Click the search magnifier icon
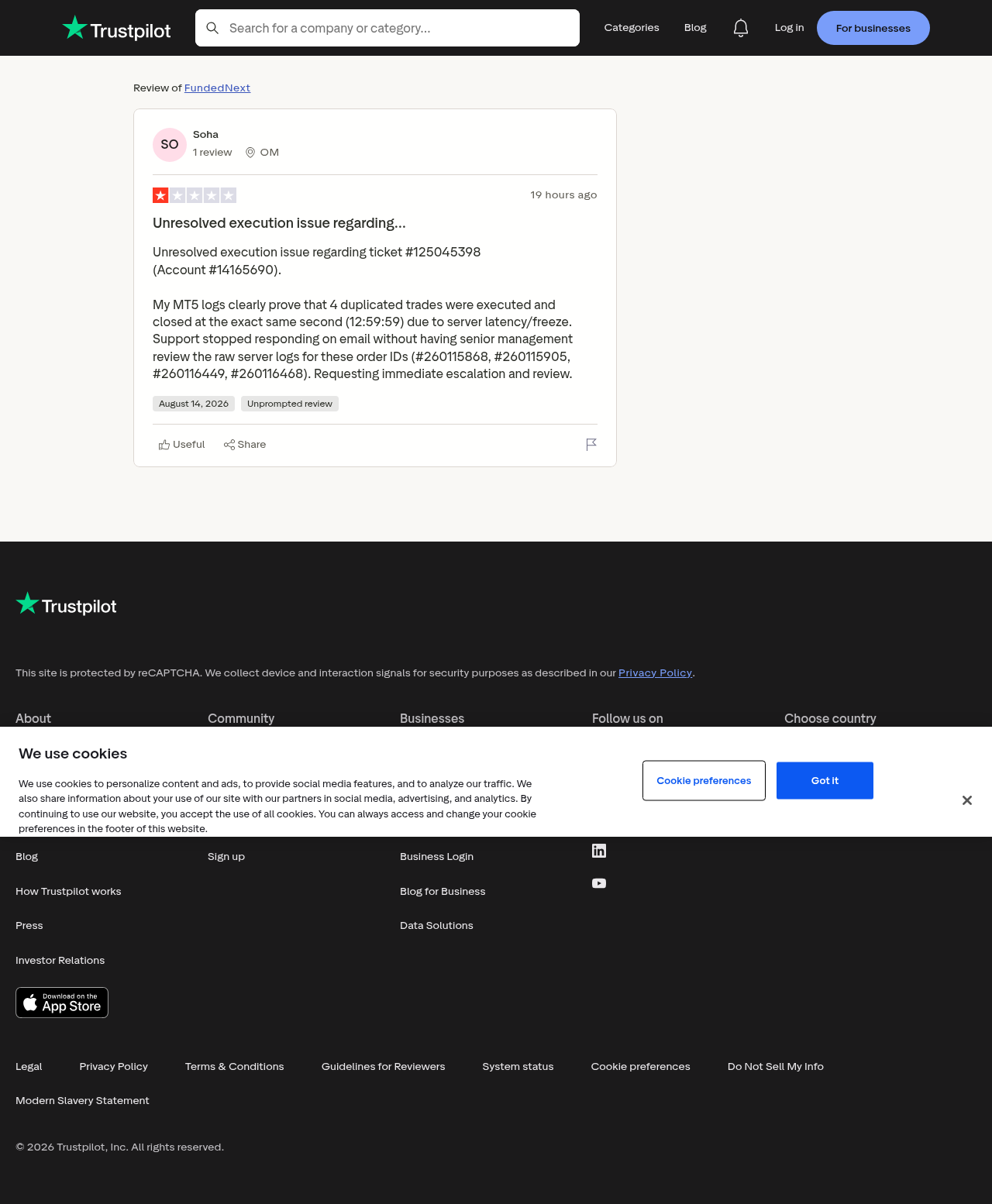 tap(212, 28)
